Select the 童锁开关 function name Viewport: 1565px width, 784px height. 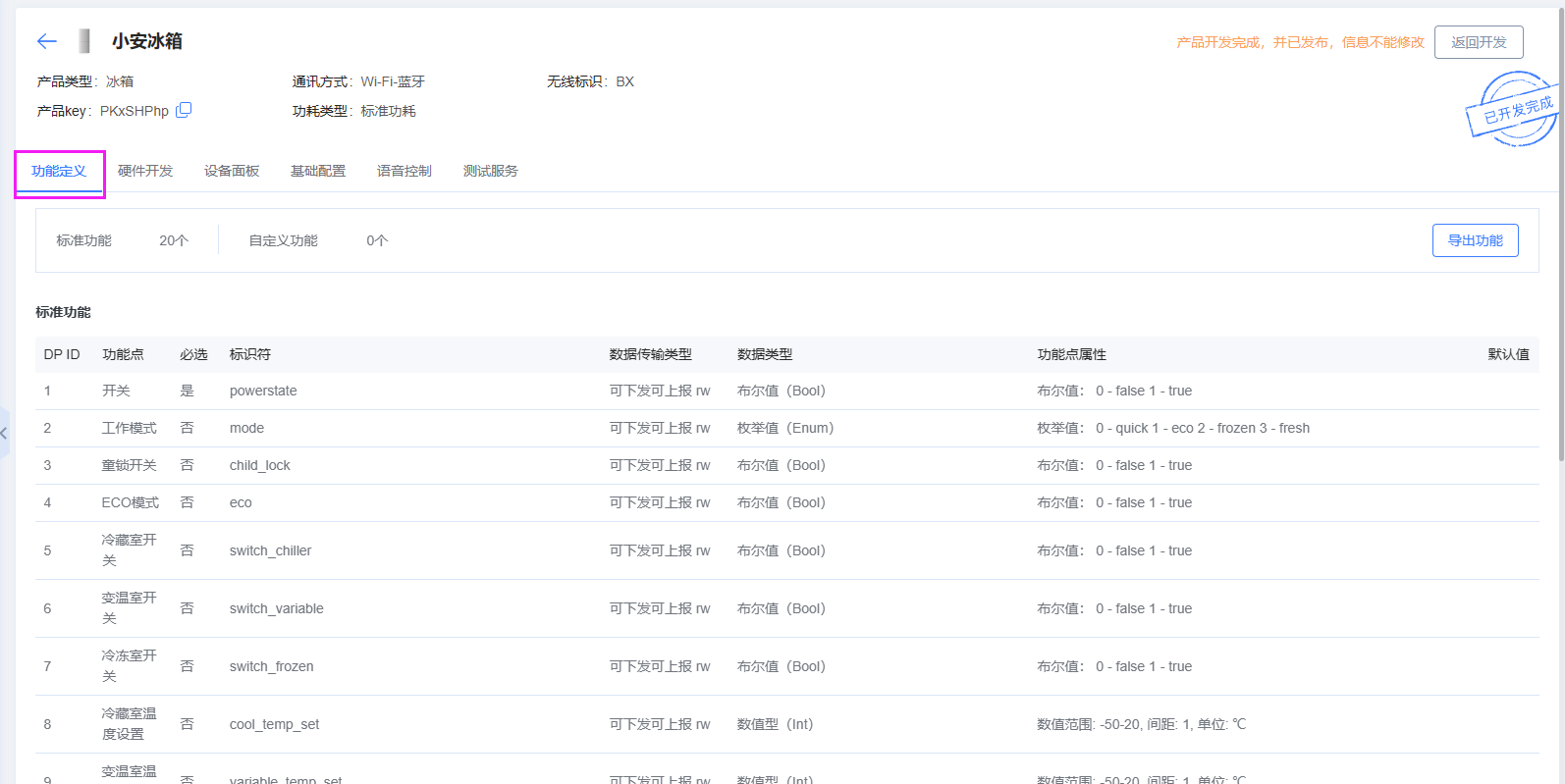coord(130,465)
